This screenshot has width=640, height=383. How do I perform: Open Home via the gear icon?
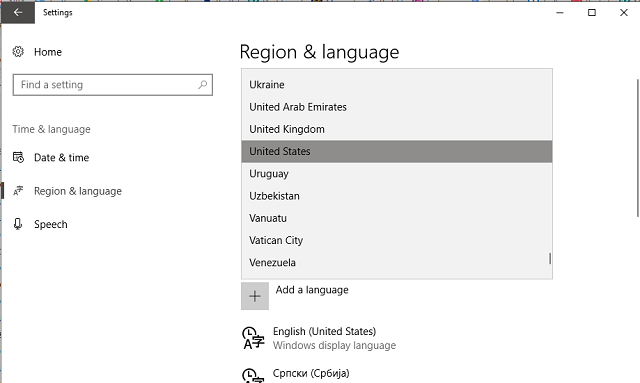pyautogui.click(x=18, y=52)
